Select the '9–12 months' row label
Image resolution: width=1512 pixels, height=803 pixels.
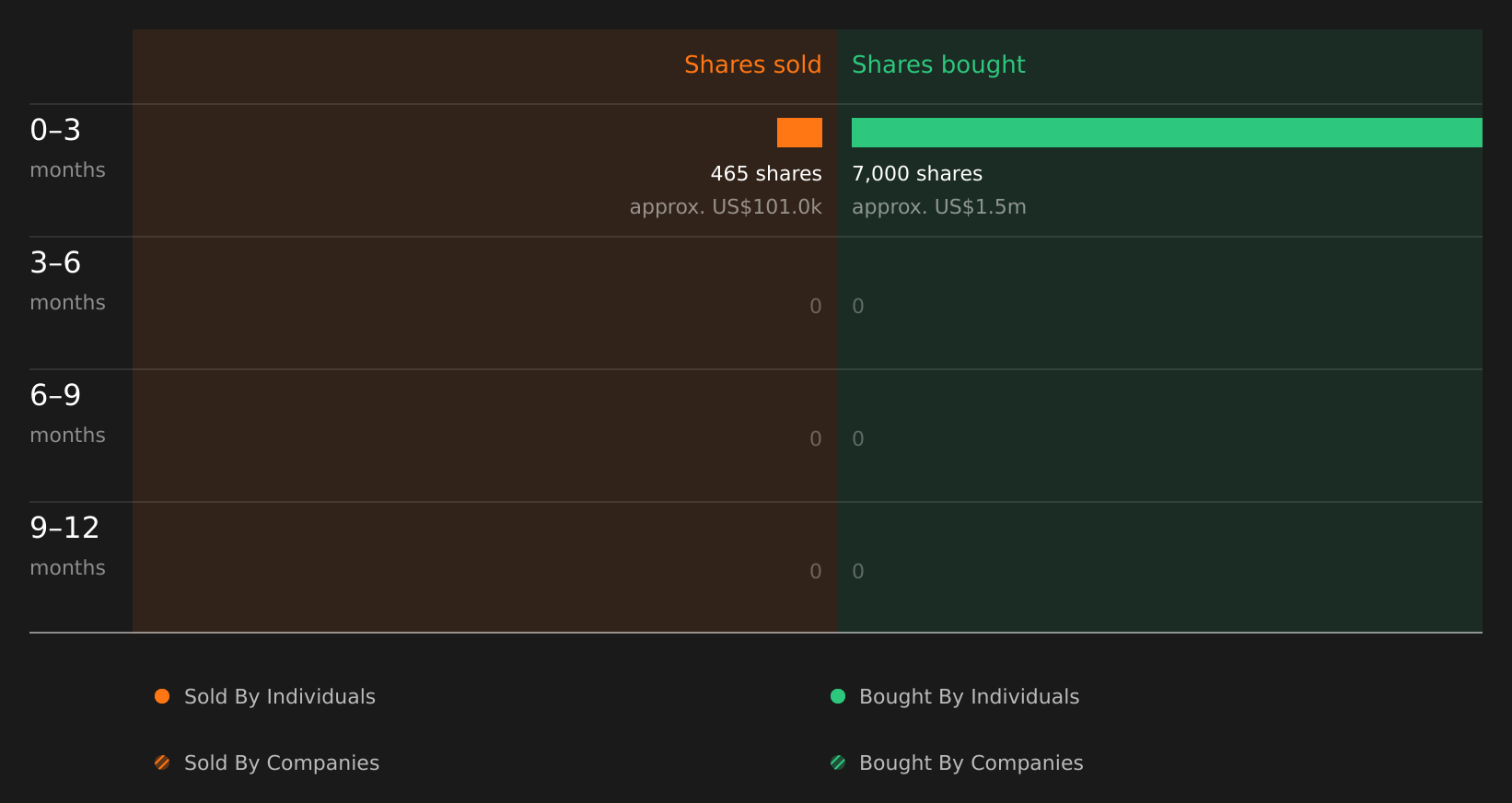click(x=67, y=546)
